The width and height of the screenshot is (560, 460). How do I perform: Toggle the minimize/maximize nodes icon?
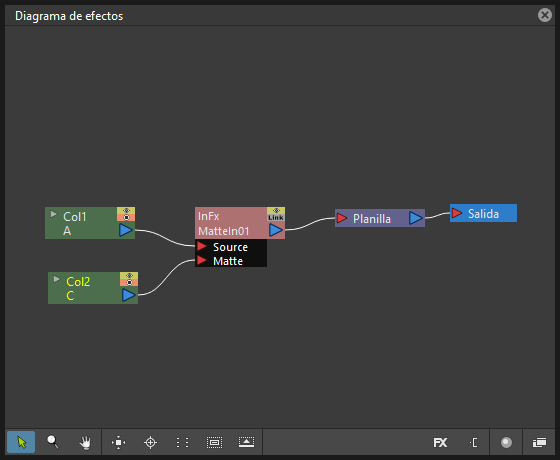[x=246, y=442]
